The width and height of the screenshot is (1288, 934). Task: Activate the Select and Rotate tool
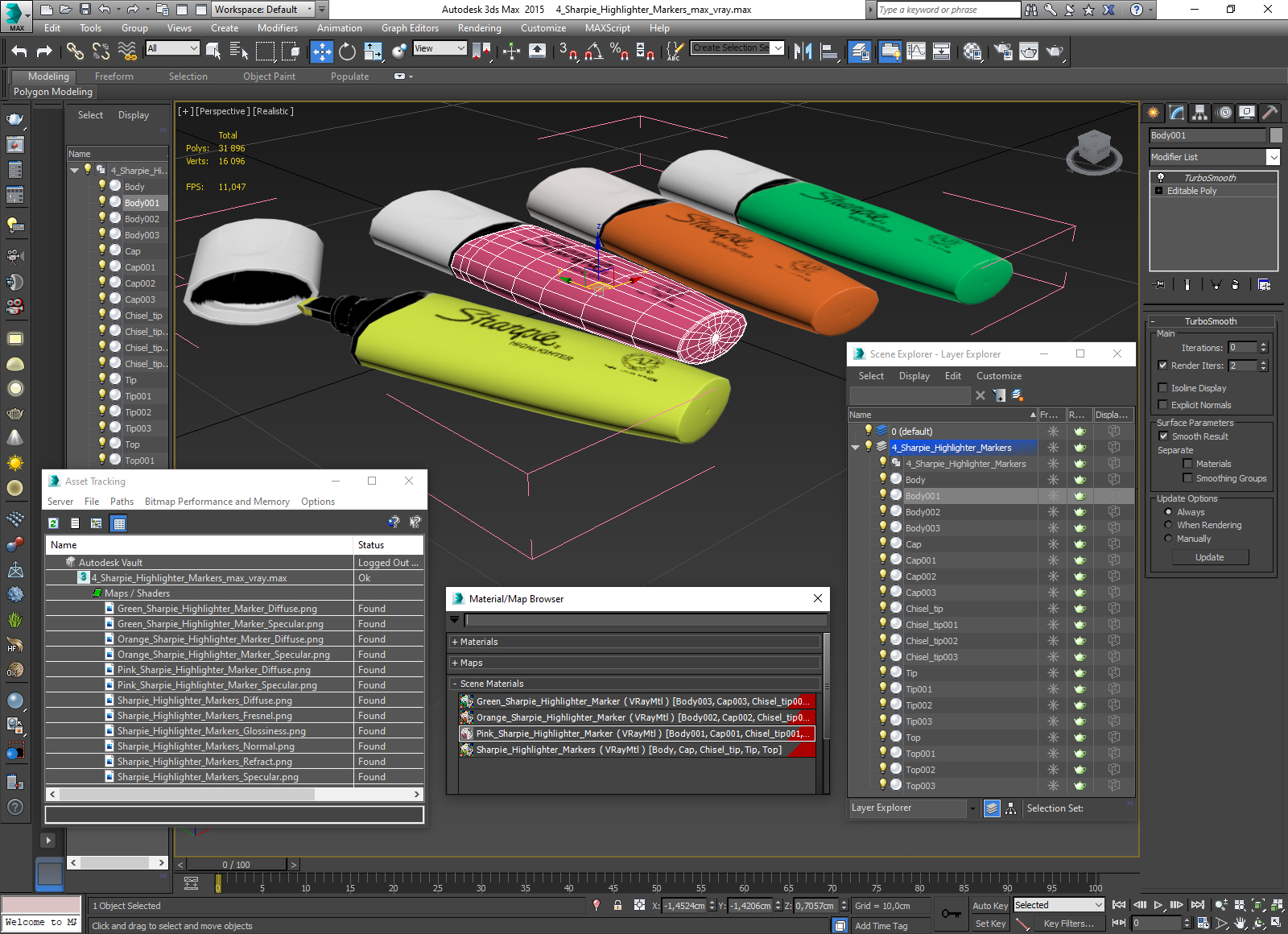pos(347,52)
